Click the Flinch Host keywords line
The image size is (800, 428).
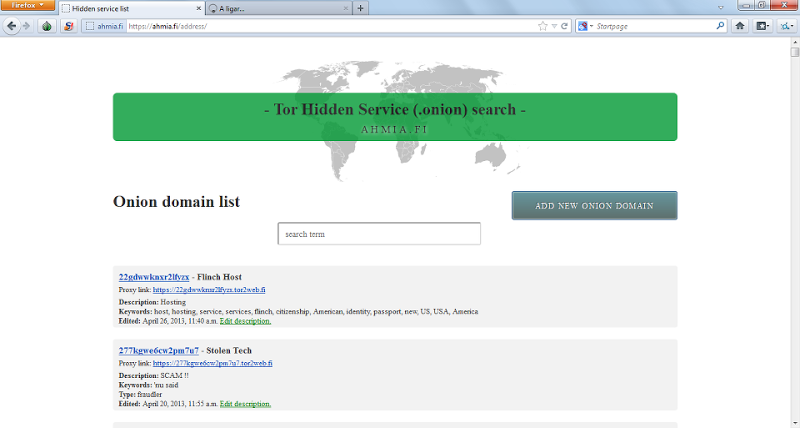pos(298,311)
